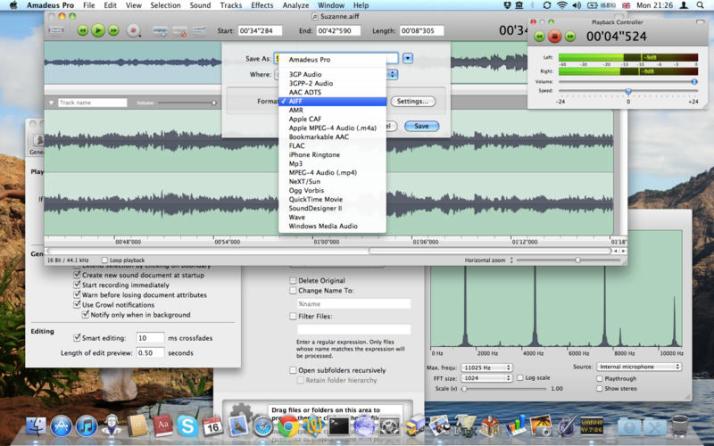Click the third marker icon left of Start
714x446 pixels.
tap(199, 31)
